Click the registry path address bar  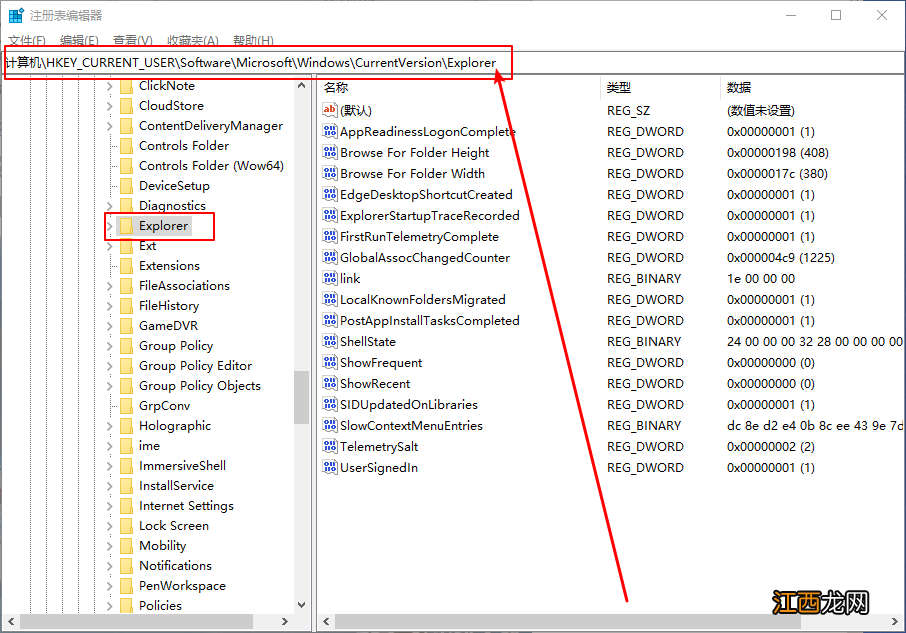tap(450, 63)
